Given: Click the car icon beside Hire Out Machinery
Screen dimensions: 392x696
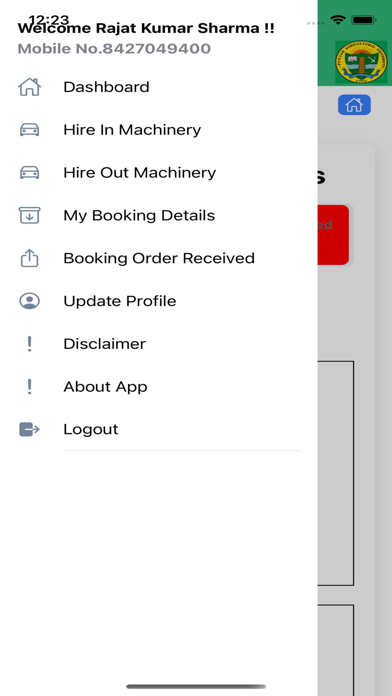Looking at the screenshot, I should coord(29,173).
